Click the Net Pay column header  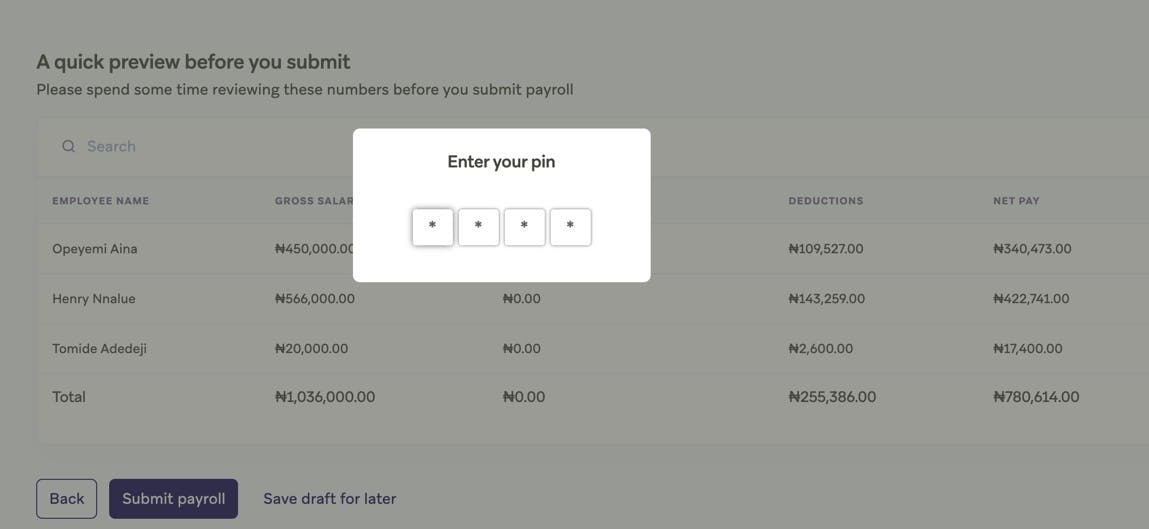point(1016,201)
